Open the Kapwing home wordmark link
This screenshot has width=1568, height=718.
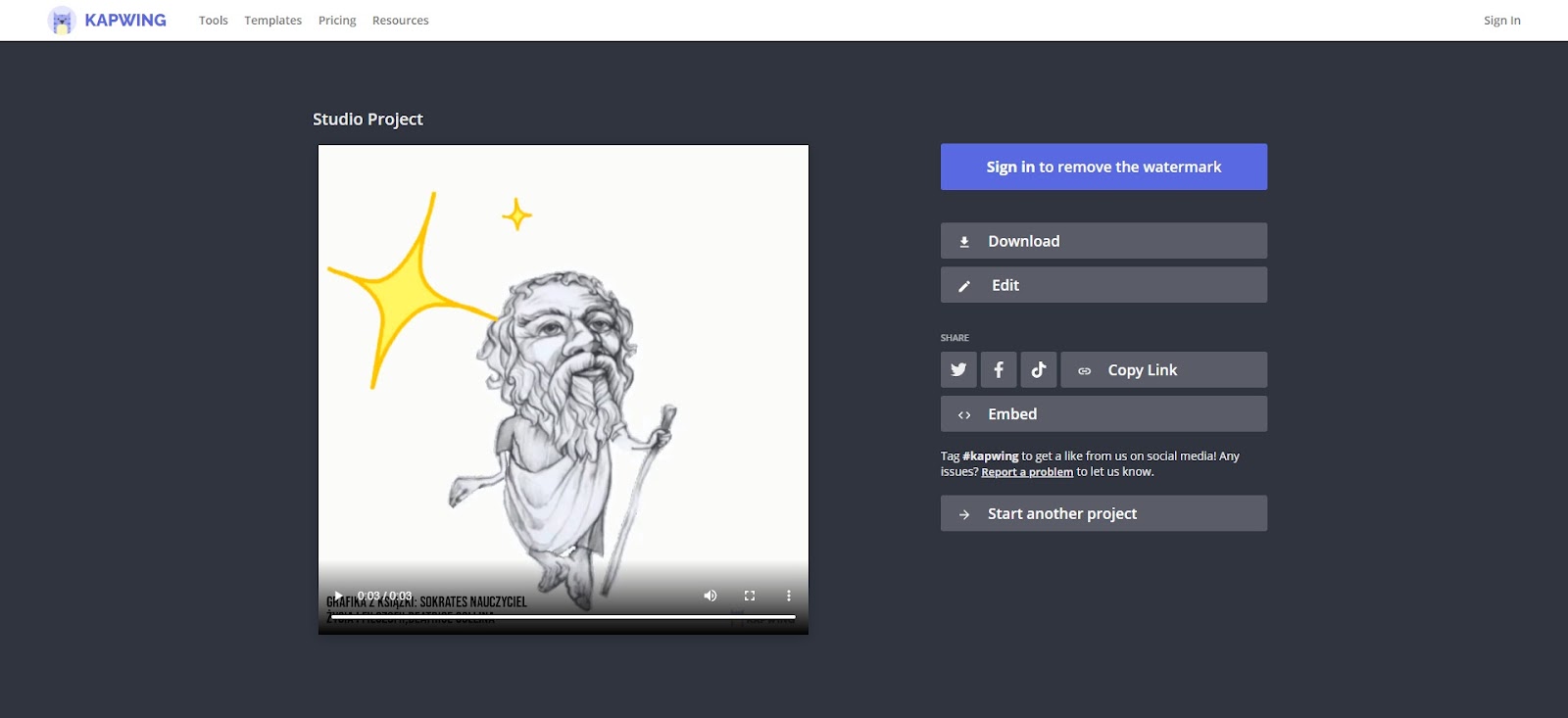tap(125, 20)
